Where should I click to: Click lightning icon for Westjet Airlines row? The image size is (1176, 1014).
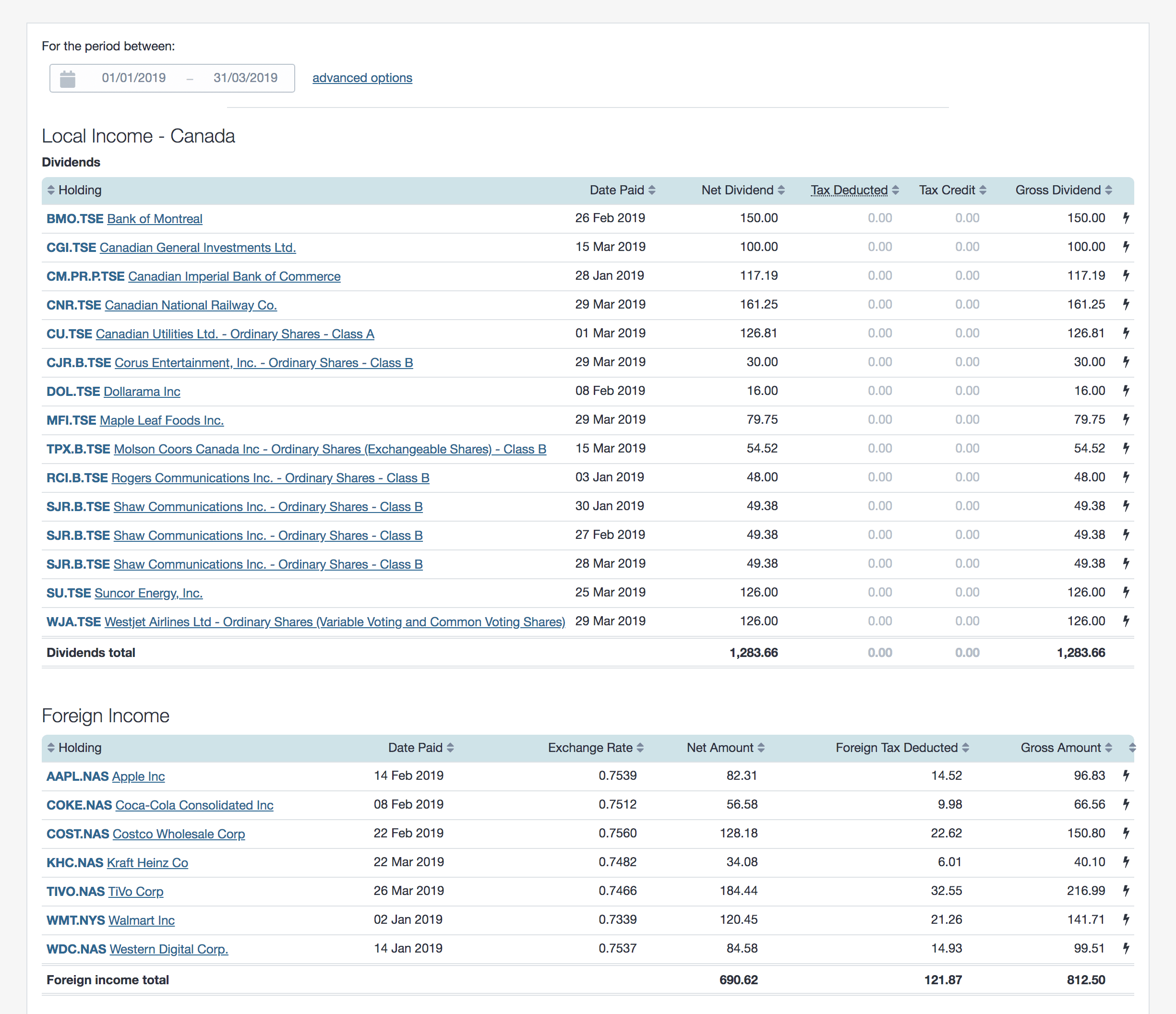pos(1126,621)
